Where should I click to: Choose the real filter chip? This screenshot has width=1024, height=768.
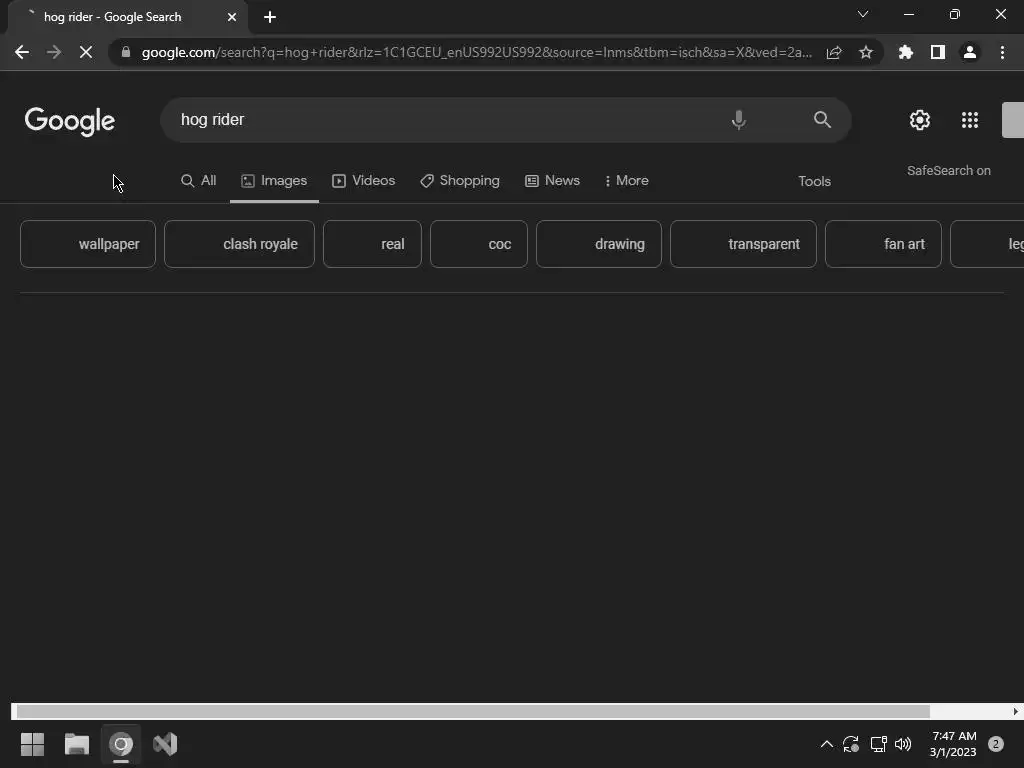click(x=372, y=244)
